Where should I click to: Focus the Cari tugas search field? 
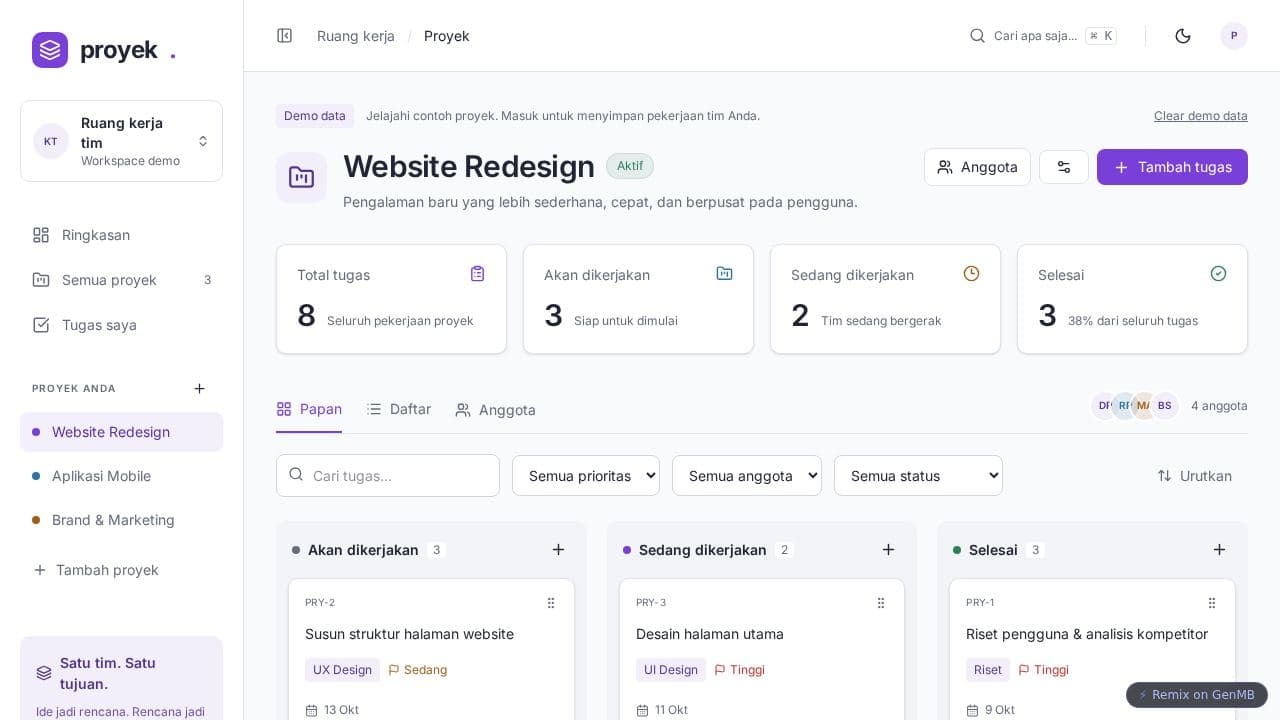point(388,476)
